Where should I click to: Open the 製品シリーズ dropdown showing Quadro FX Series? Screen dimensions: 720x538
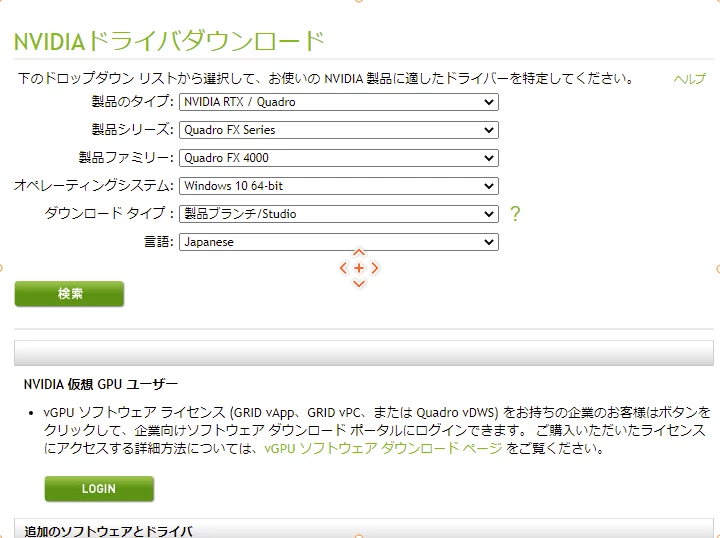[338, 130]
